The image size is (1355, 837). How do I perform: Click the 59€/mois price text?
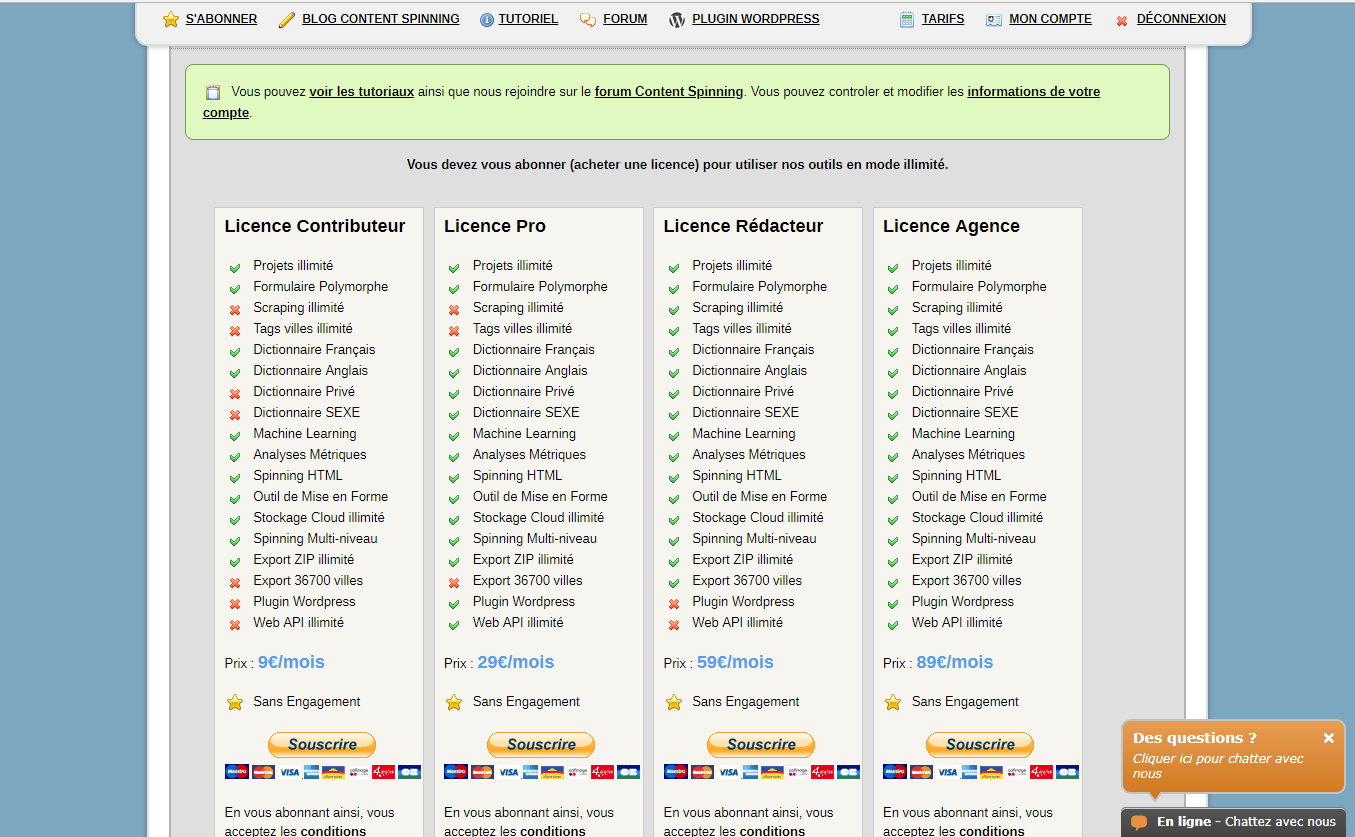[735, 662]
